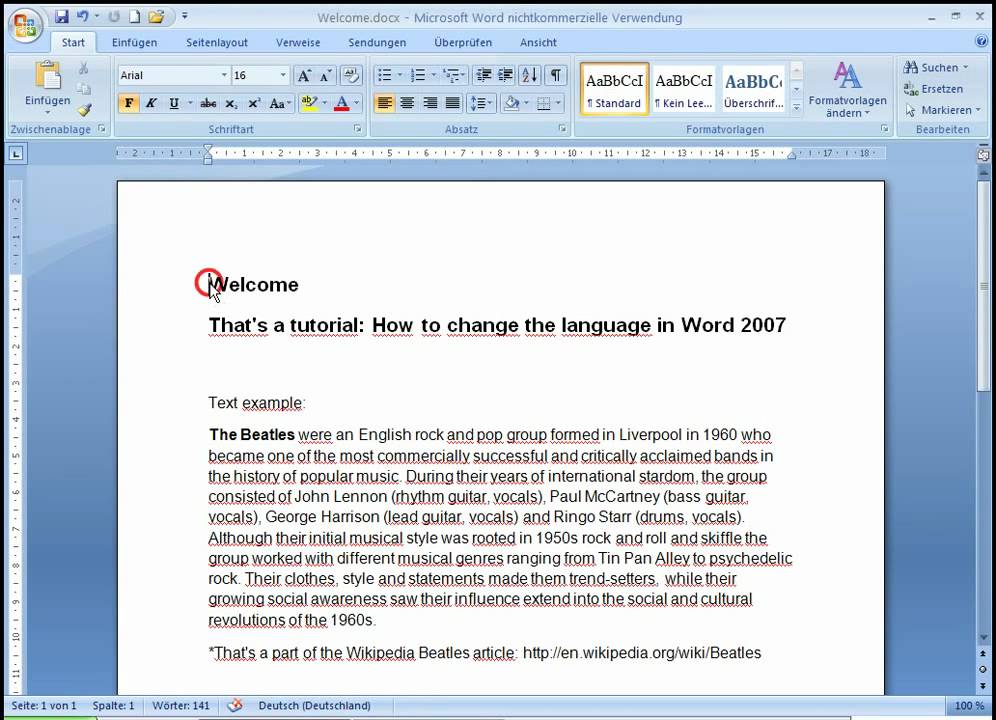Click the Ersetzen button
996x720 pixels.
(933, 89)
